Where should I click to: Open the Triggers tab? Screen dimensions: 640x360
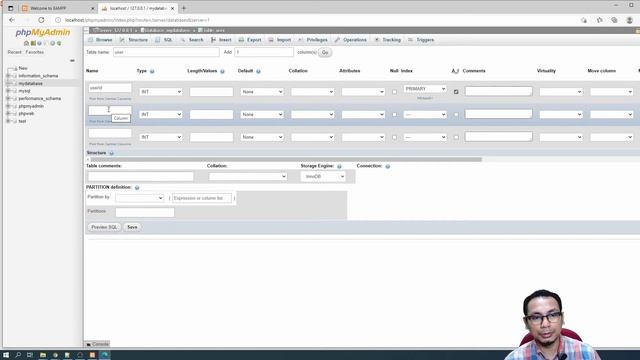click(x=421, y=40)
